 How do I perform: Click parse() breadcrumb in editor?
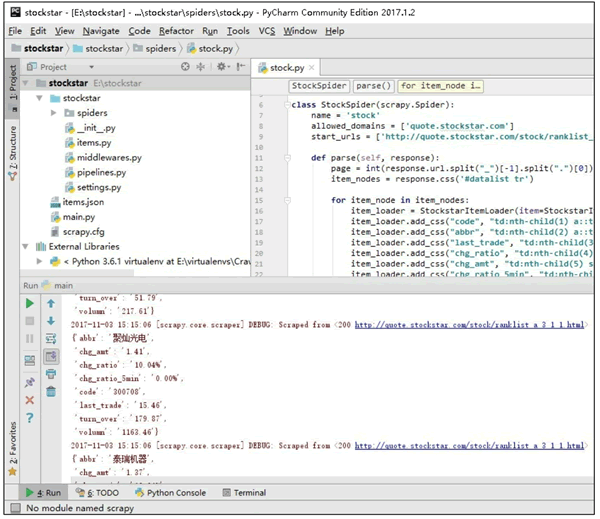[x=373, y=86]
